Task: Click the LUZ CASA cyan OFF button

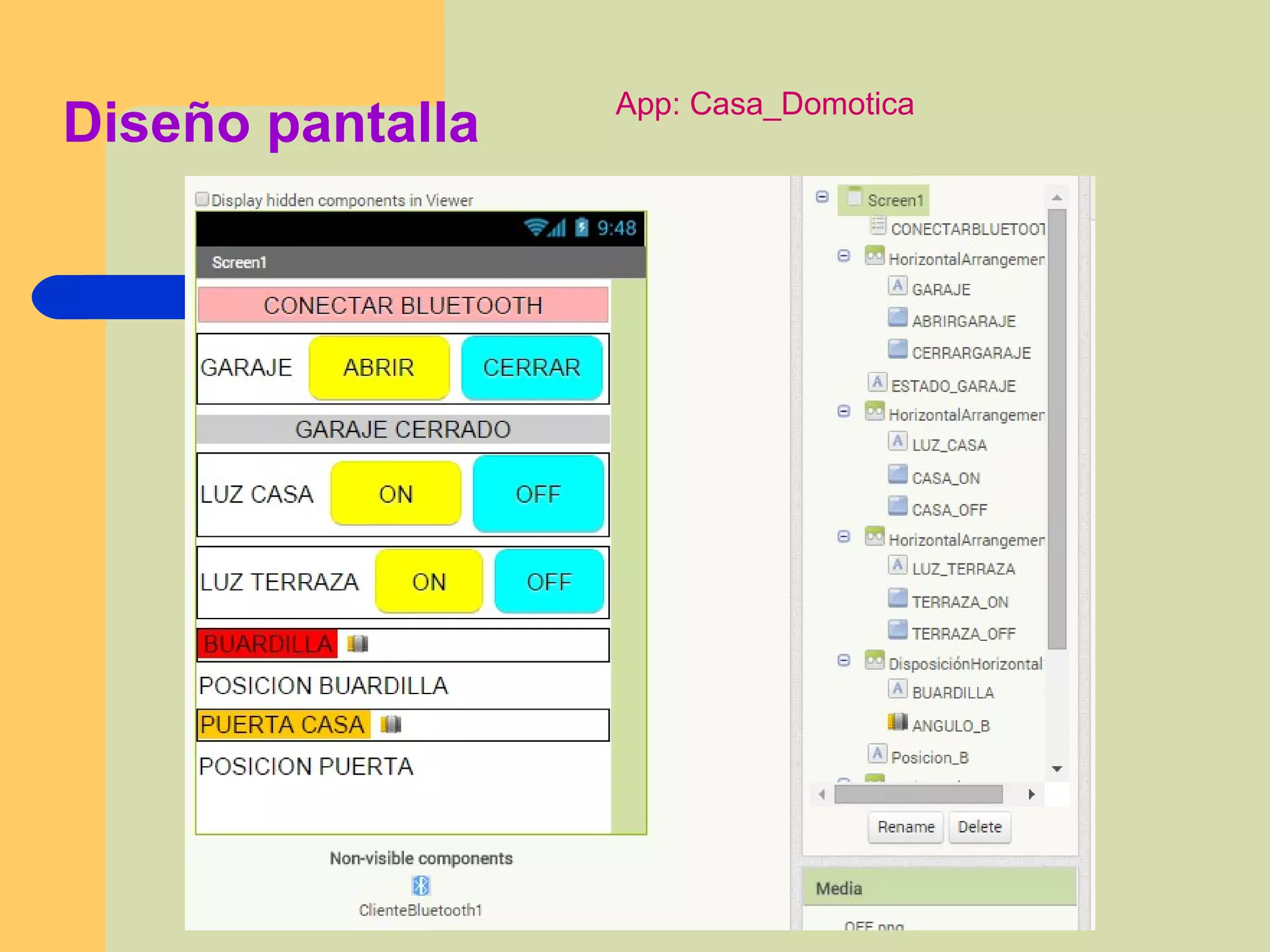Action: point(538,493)
